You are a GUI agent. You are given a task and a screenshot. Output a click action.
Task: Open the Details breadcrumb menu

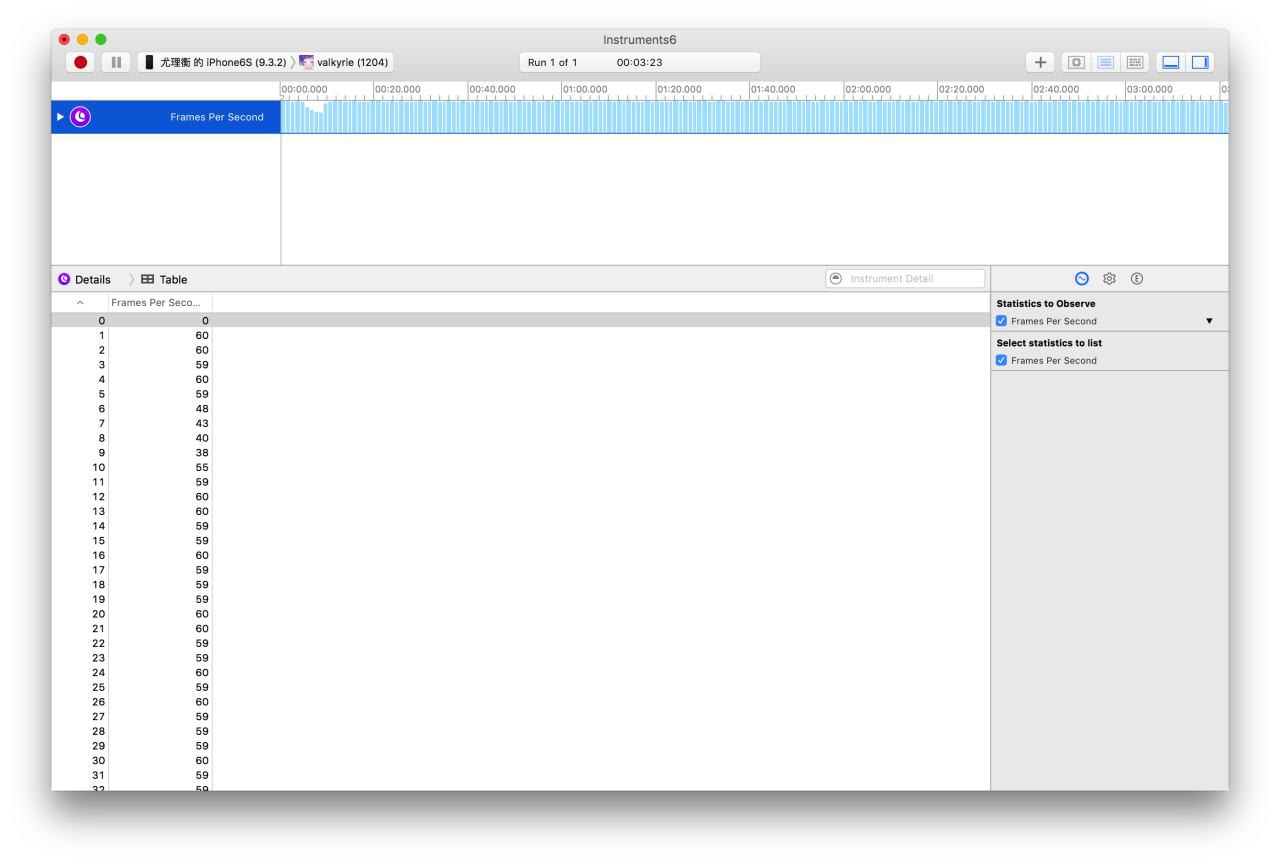tap(85, 279)
